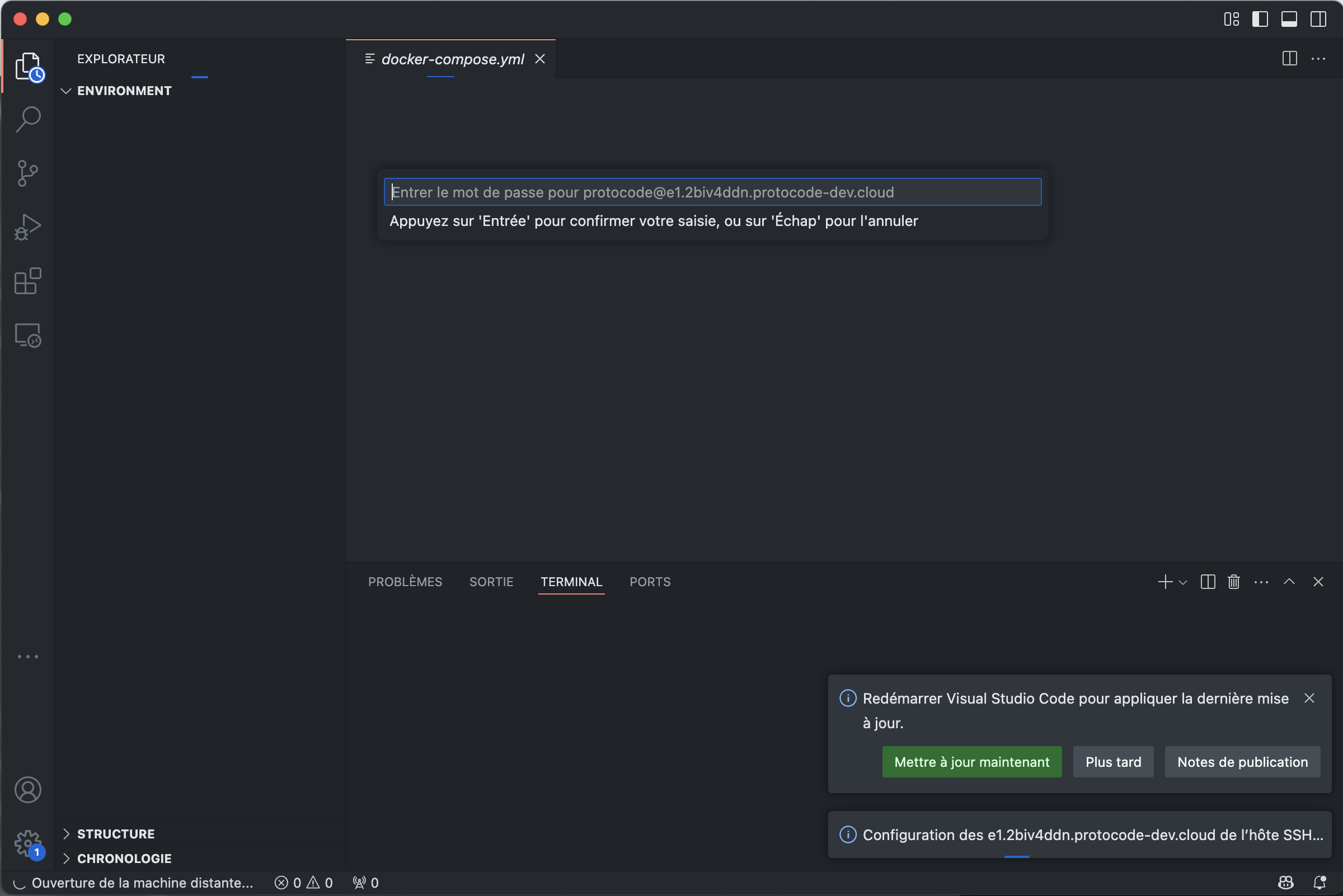Open Remote Explorer view
Screen dimensions: 1343x896
coord(27,335)
